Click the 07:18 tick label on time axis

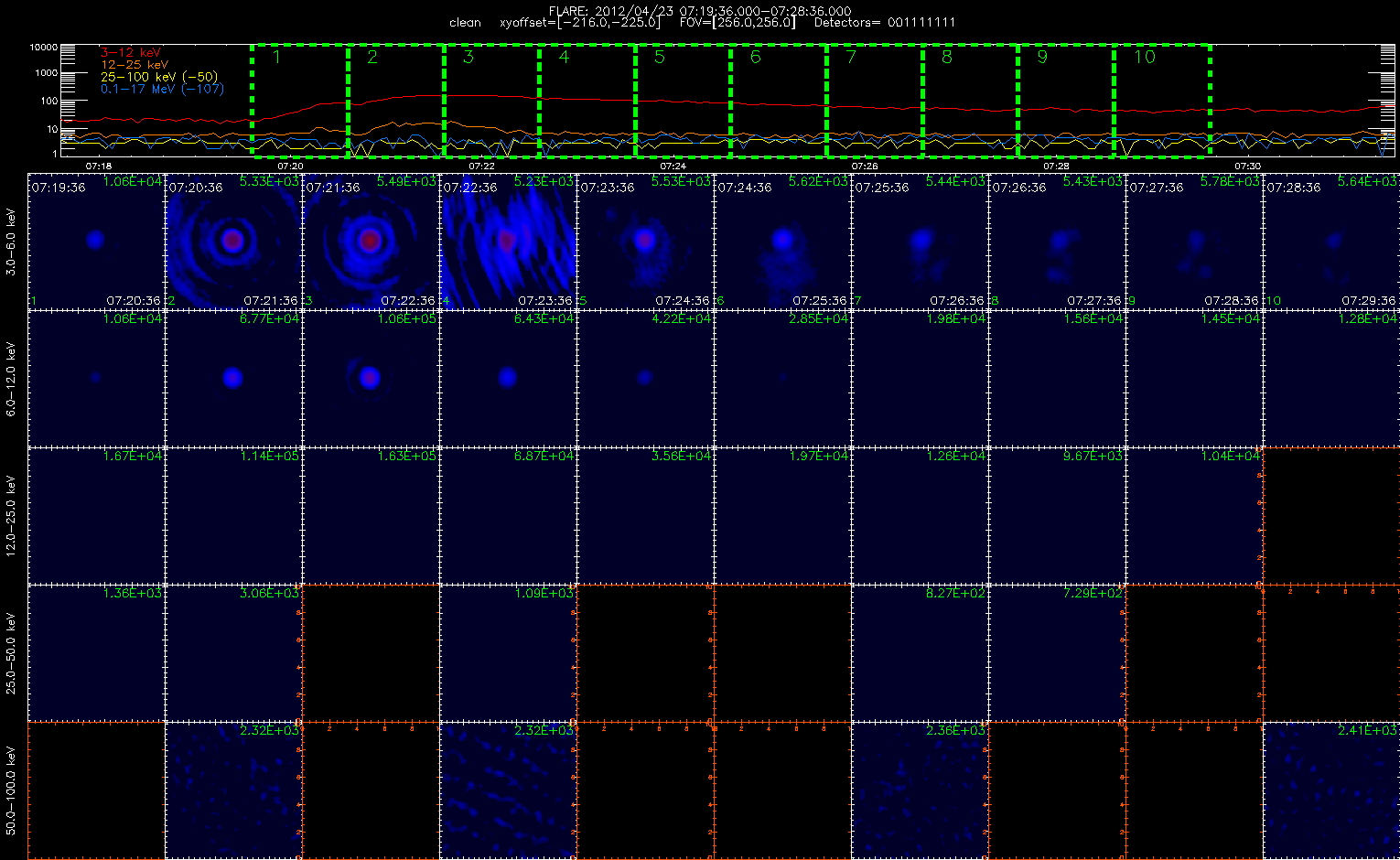pyautogui.click(x=98, y=166)
